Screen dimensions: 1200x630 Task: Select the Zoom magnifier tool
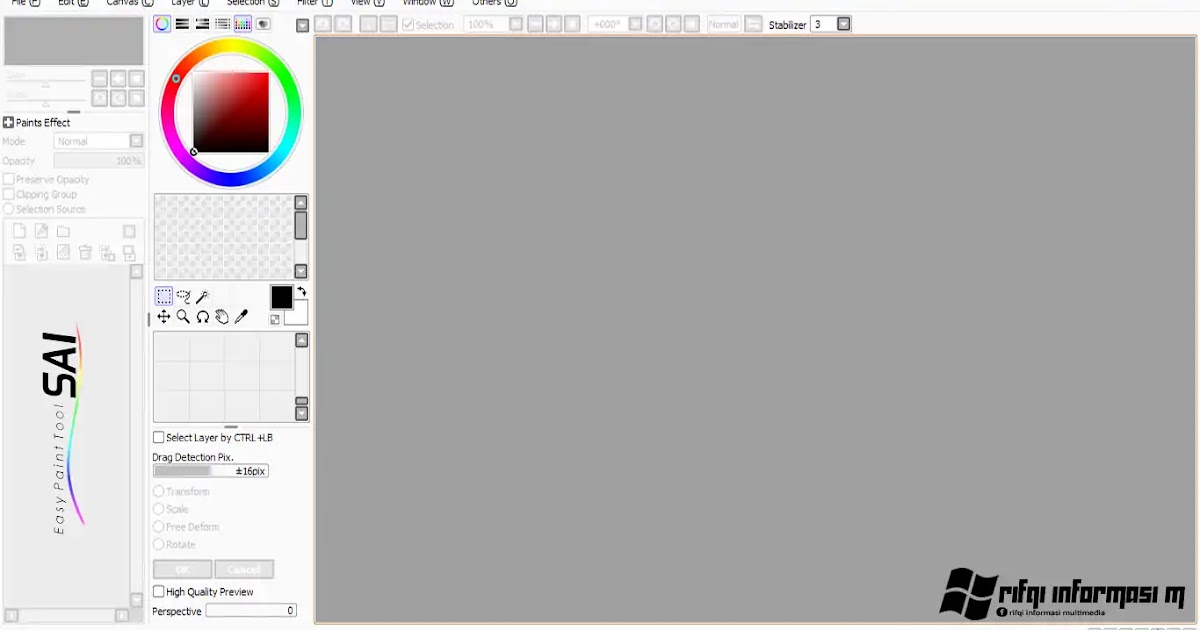(x=183, y=316)
